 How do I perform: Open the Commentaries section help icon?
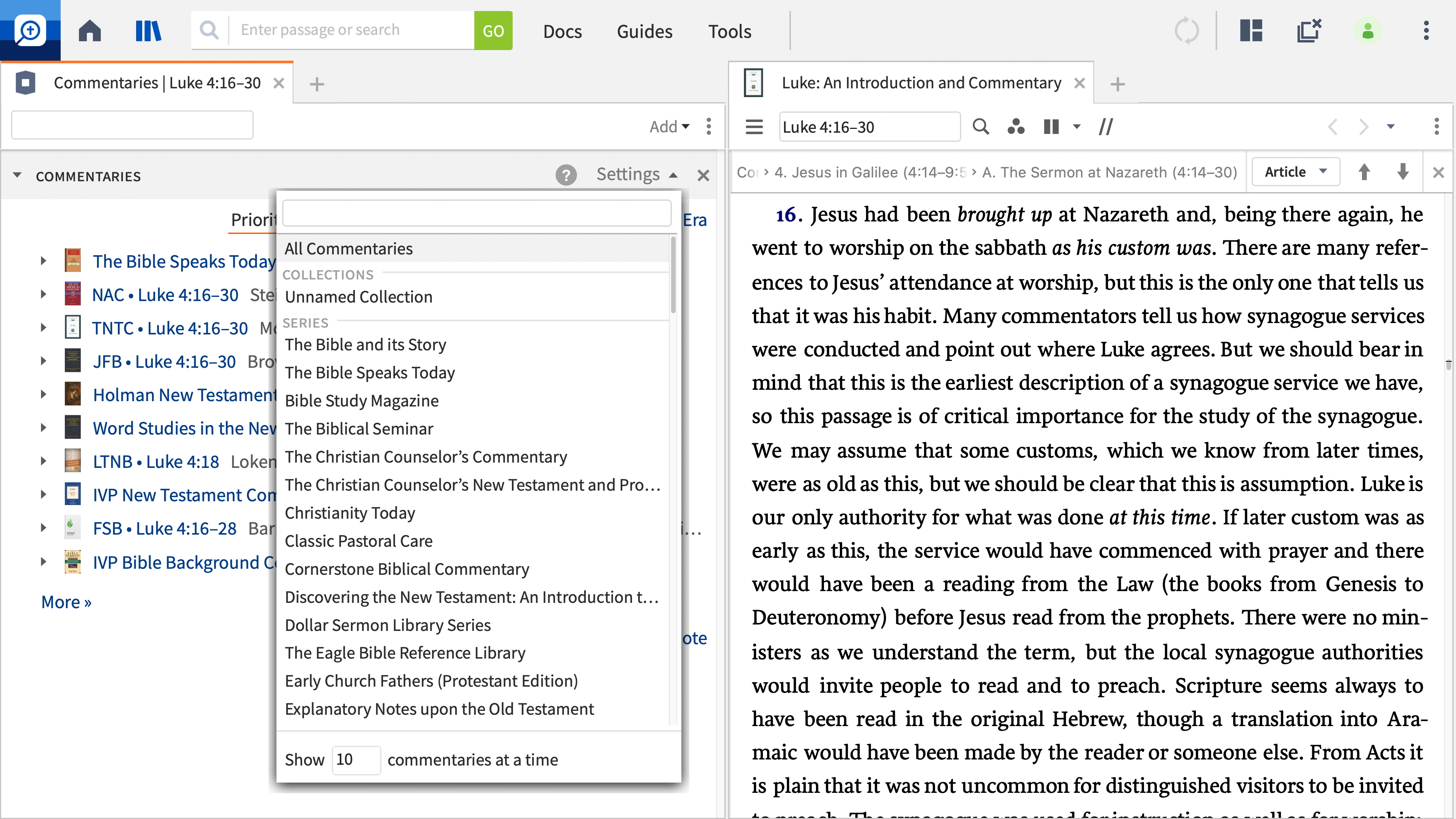(566, 175)
